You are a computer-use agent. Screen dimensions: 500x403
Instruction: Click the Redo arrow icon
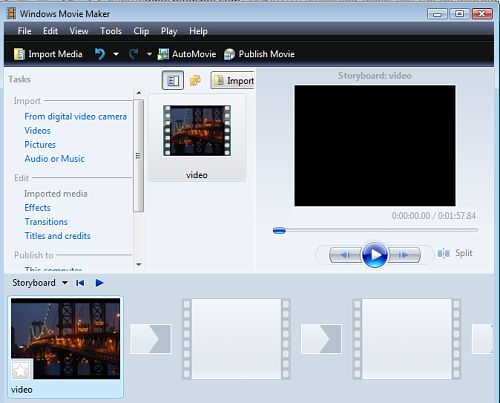[x=133, y=54]
